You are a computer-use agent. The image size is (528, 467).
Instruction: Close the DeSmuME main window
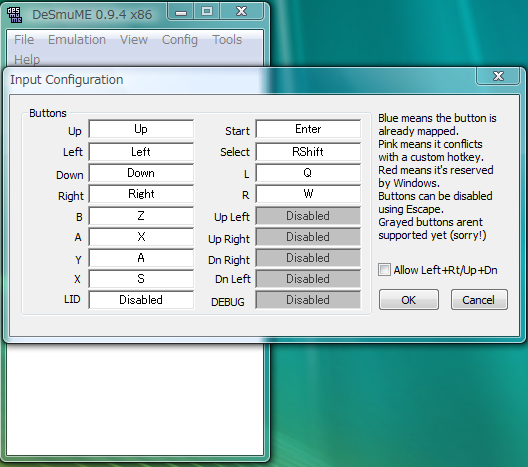[241, 12]
